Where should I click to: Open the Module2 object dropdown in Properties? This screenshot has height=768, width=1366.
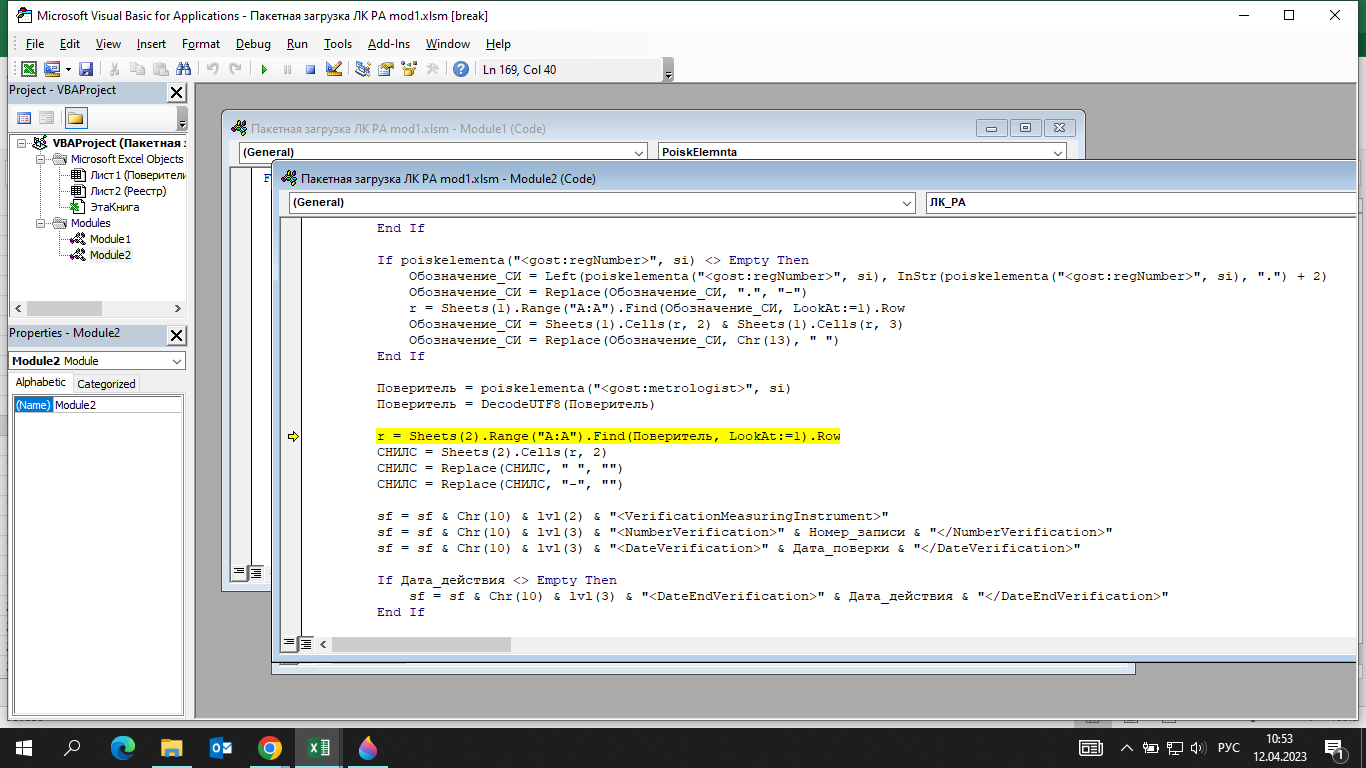pyautogui.click(x=177, y=361)
